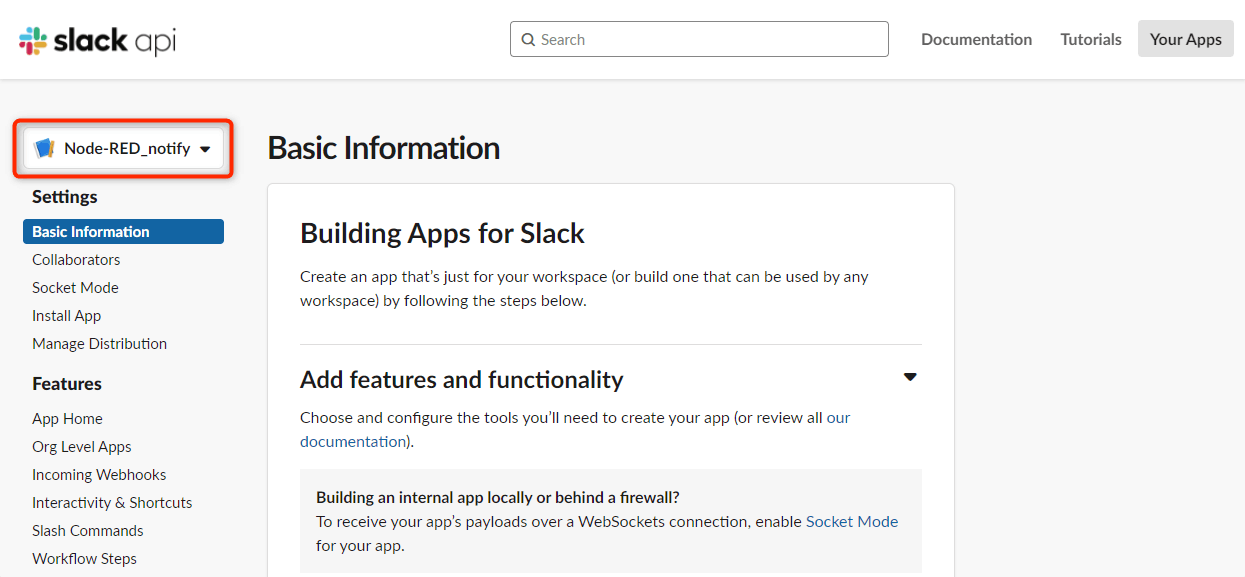Click into the Search field
This screenshot has width=1245, height=577.
point(699,39)
